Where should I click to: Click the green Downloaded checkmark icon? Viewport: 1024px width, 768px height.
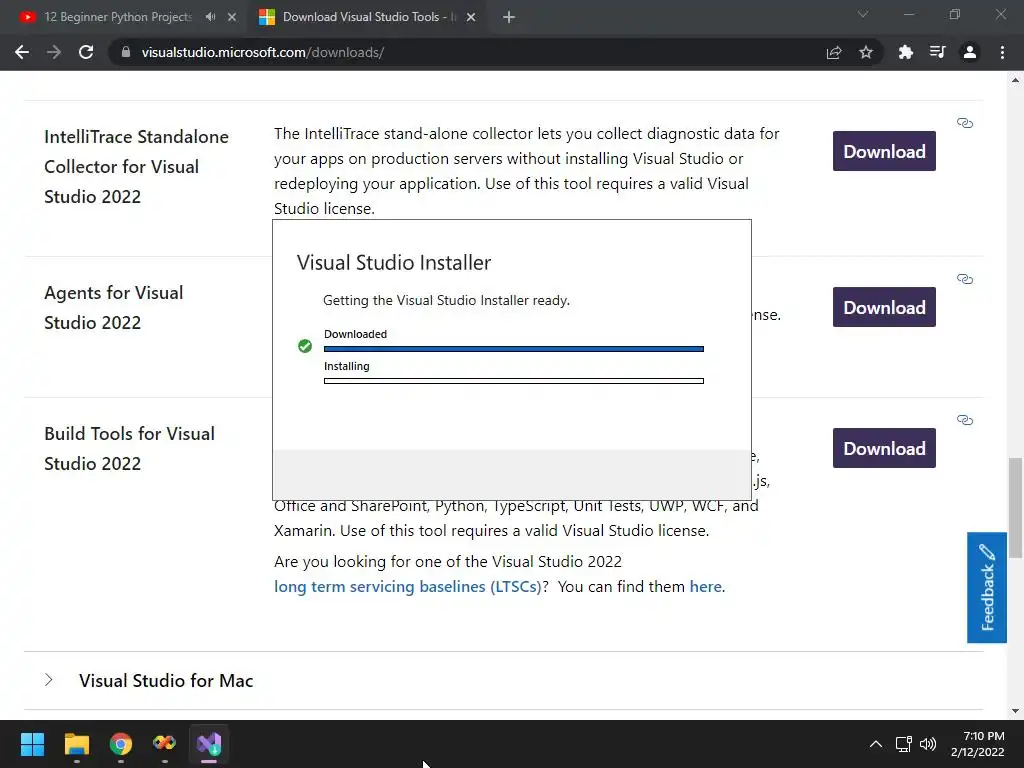click(x=305, y=346)
